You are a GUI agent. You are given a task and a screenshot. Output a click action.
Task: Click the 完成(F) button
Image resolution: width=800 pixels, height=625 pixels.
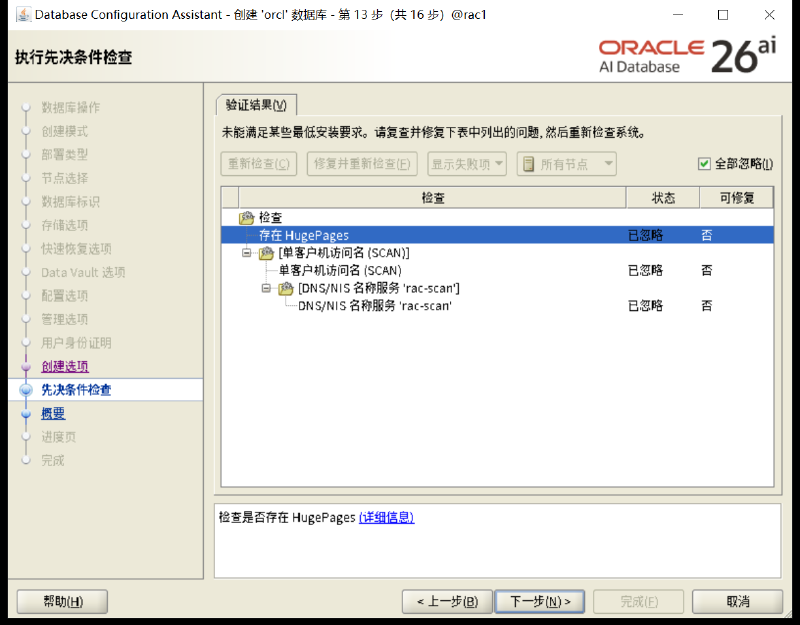click(638, 602)
